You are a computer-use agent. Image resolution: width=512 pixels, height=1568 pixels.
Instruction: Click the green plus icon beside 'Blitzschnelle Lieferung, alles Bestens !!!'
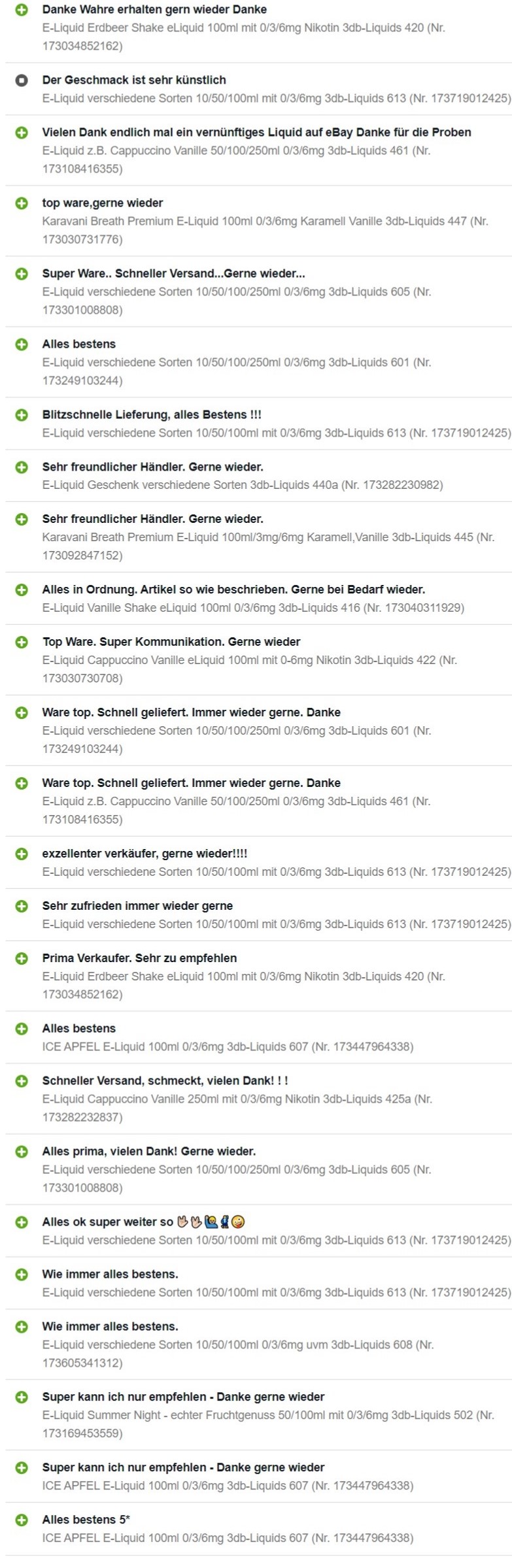pyautogui.click(x=22, y=415)
